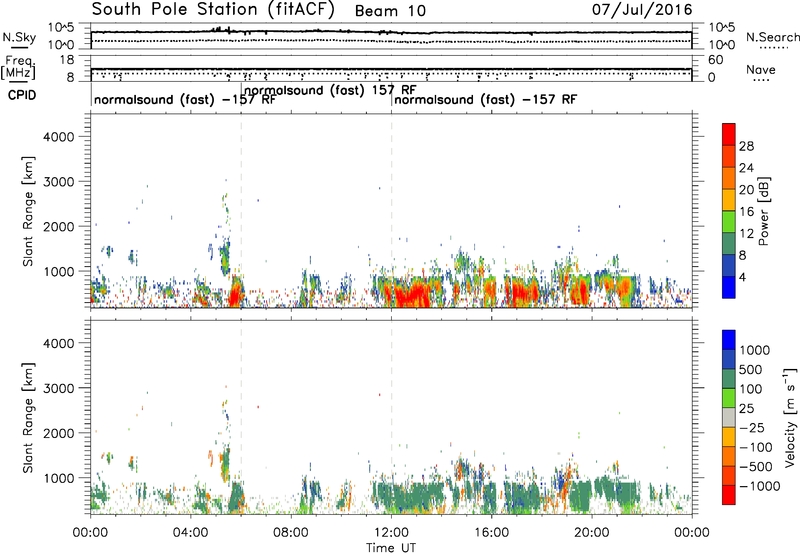The image size is (800, 554).
Task: Click the 20 label on the Power colorbar
Action: coord(746,190)
